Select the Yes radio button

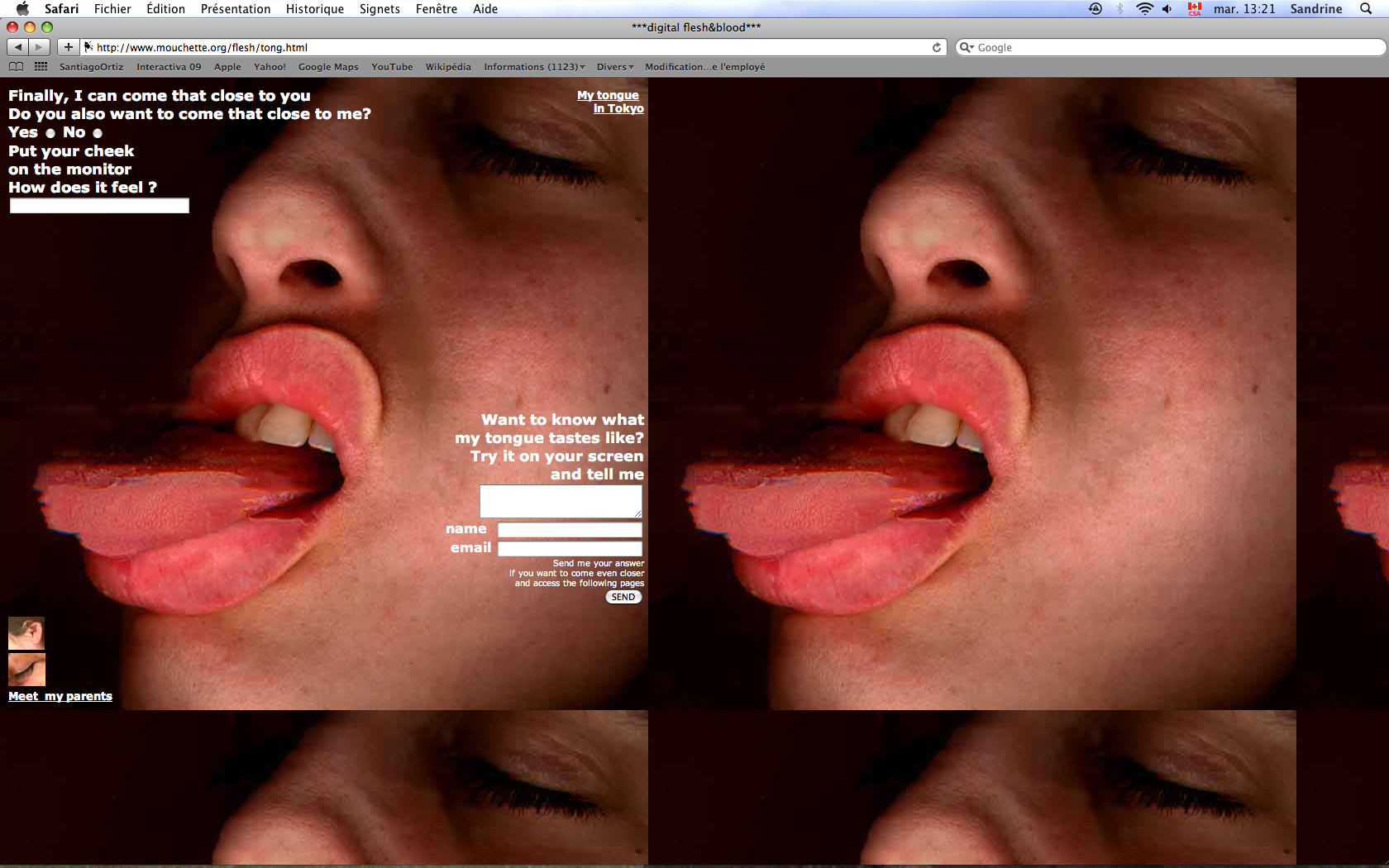tap(50, 133)
